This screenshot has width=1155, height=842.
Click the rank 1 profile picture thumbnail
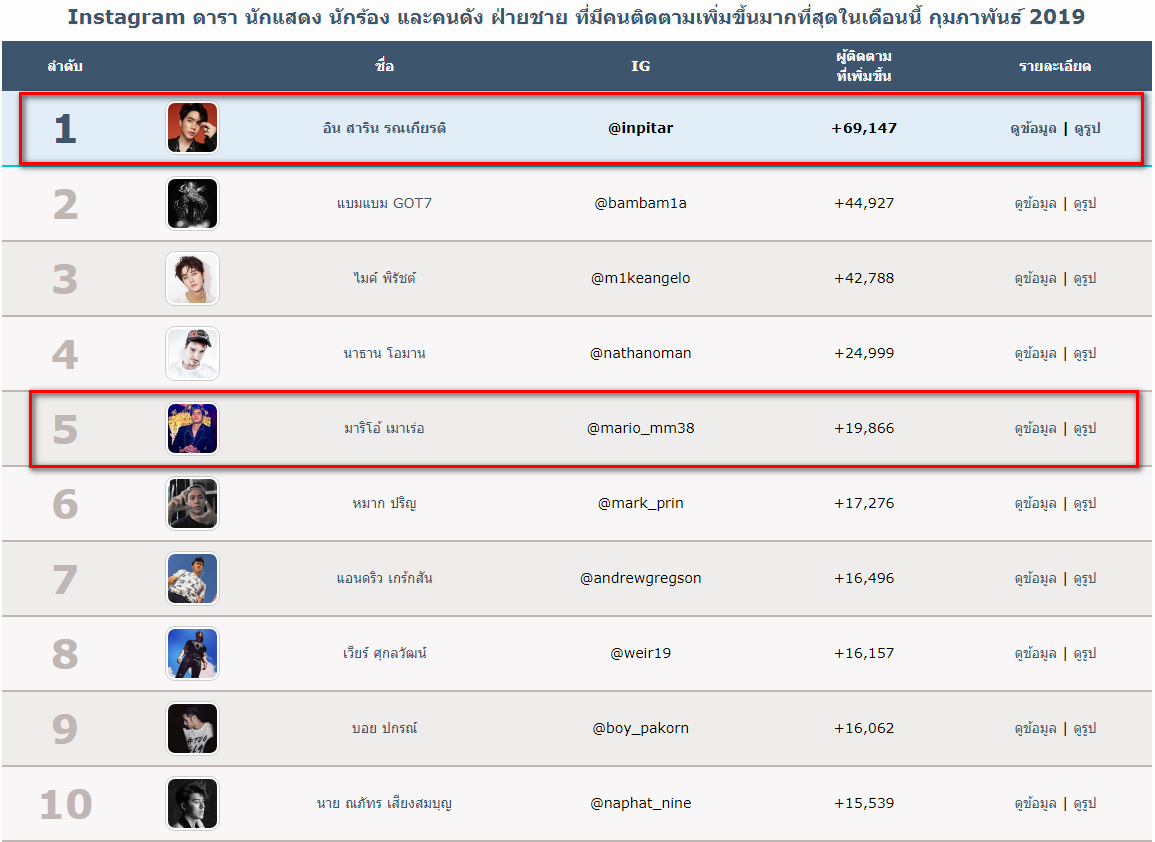click(192, 128)
